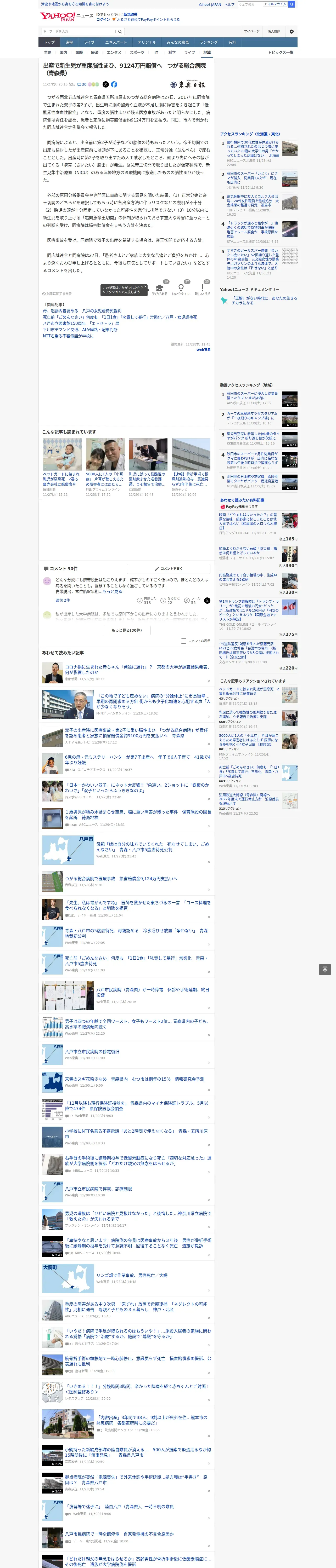Click the 新しい視点 exclamation reaction icon
Image resolution: width=336 pixels, height=1568 pixels.
coord(203,288)
